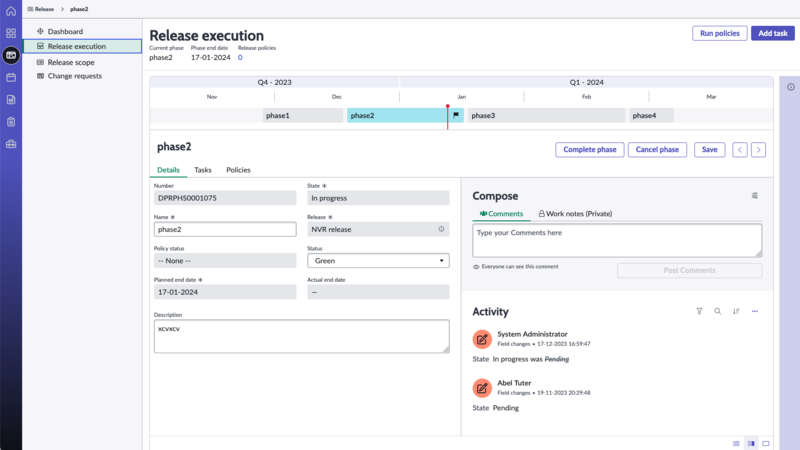The image size is (800, 450).
Task: Go to next phase arrow
Action: coord(758,149)
